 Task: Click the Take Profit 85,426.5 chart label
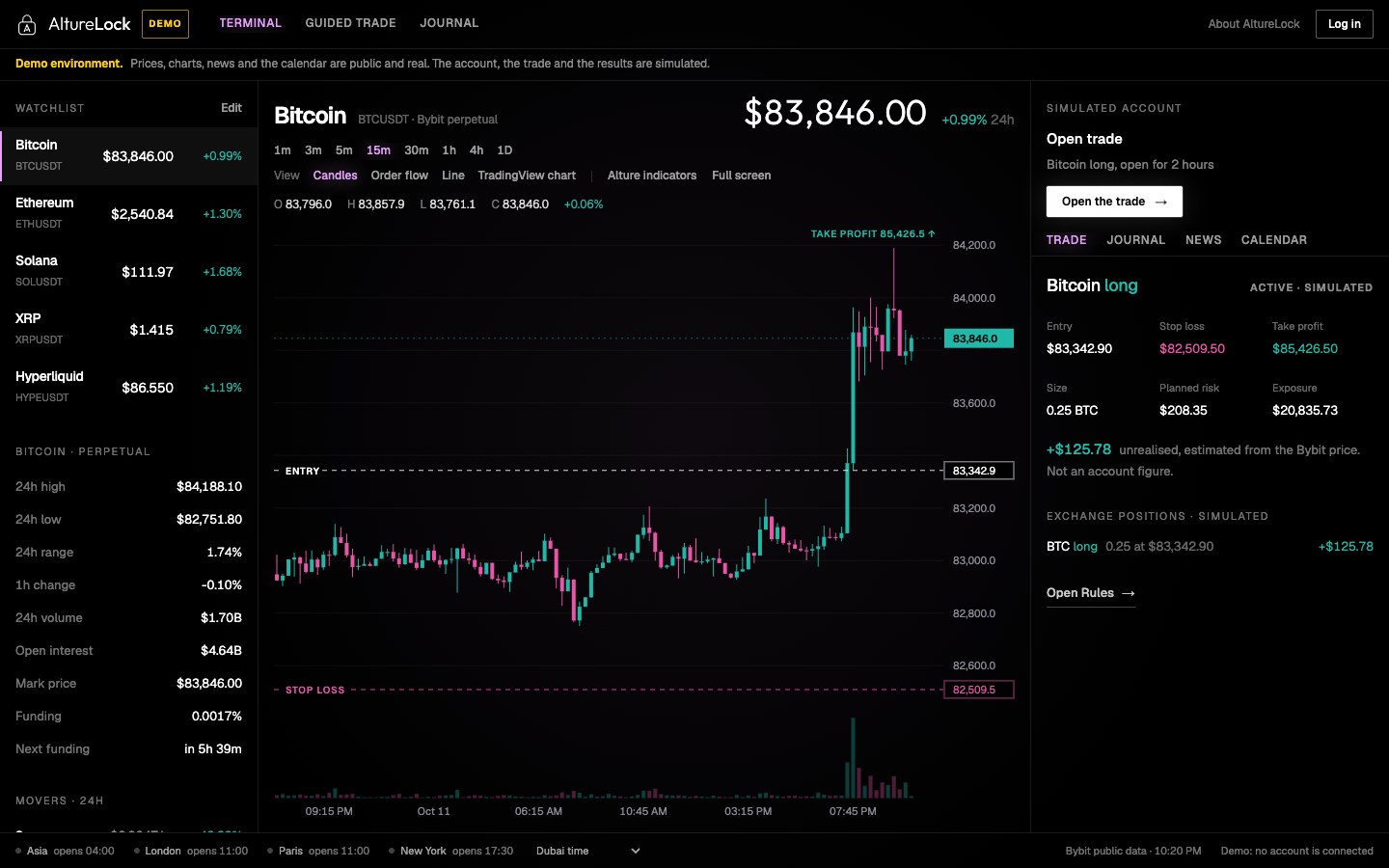873,234
